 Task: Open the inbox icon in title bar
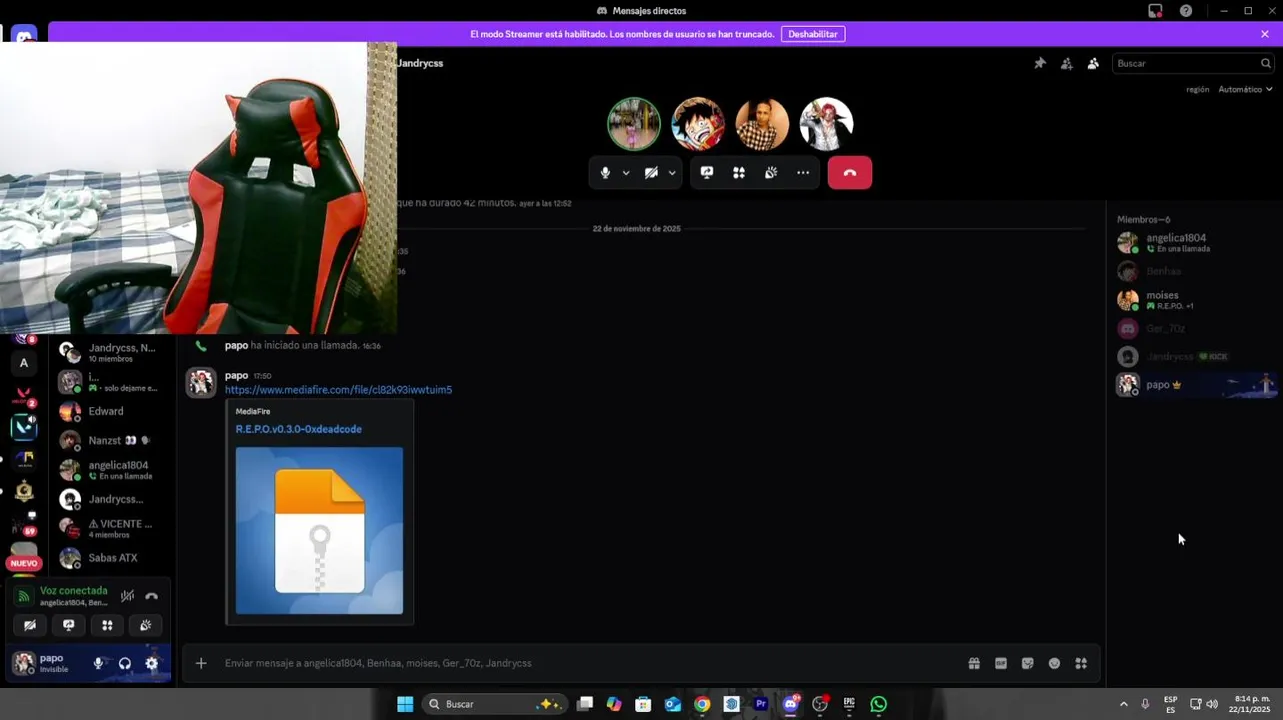[x=1155, y=11]
